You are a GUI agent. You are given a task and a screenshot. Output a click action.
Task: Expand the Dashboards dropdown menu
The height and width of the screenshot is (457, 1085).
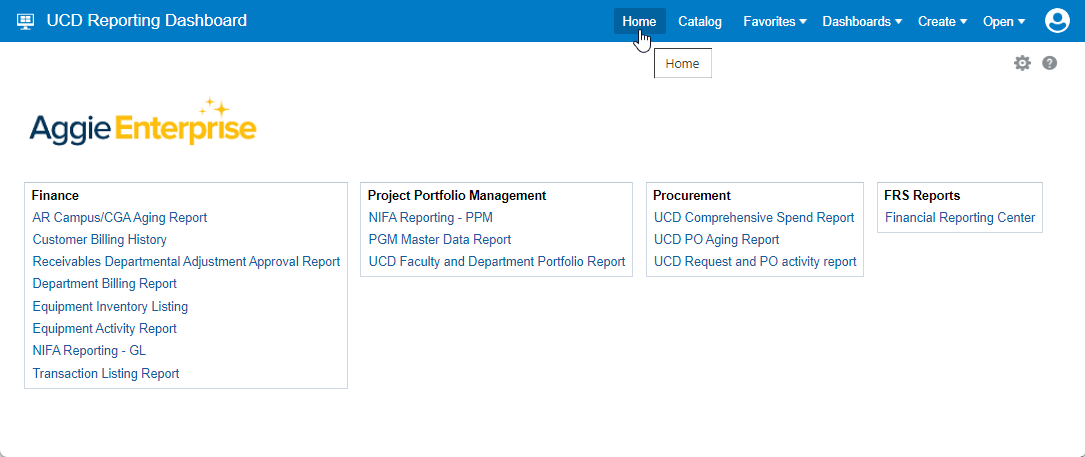point(862,21)
